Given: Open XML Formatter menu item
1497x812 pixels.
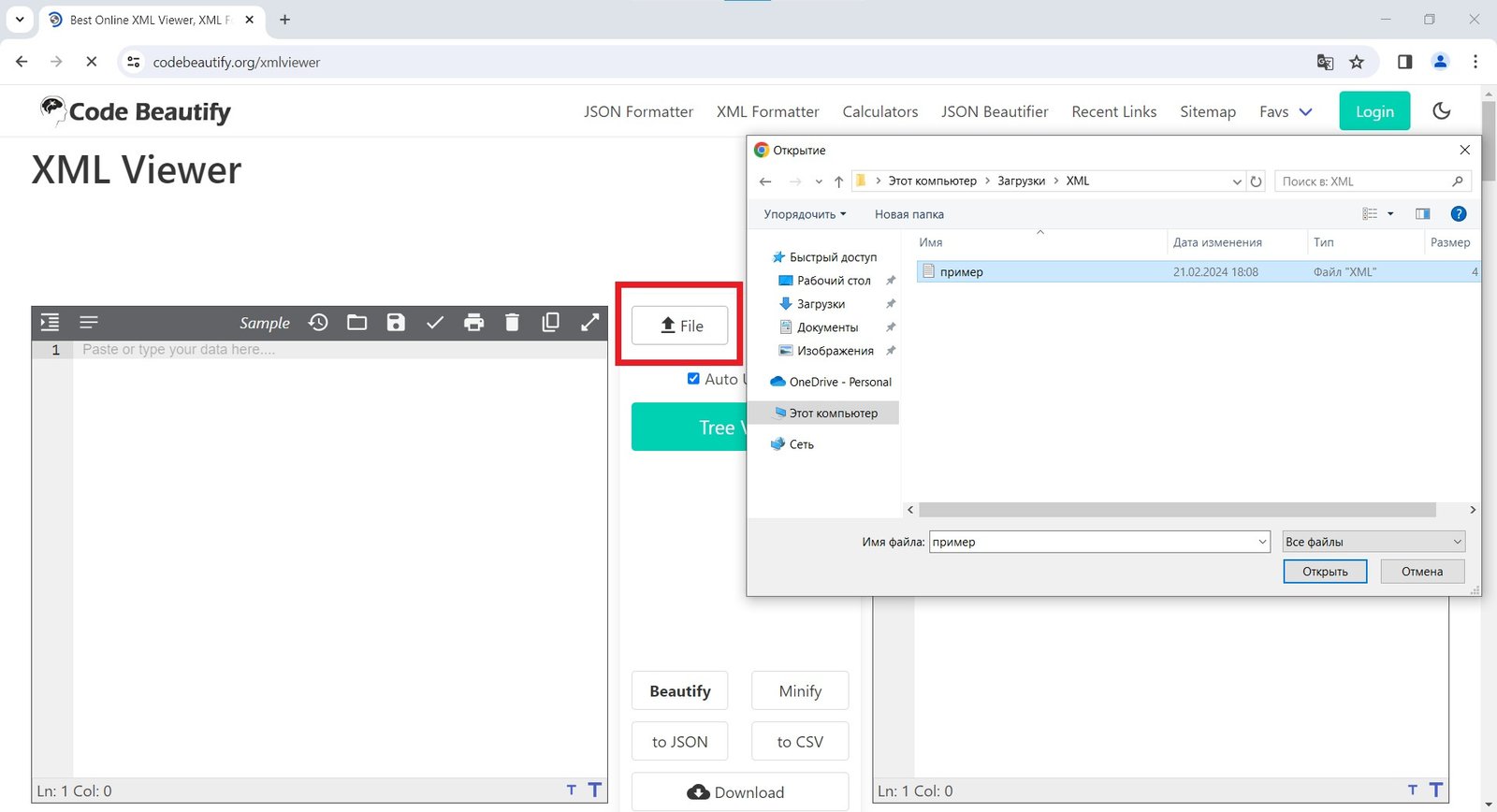Looking at the screenshot, I should (767, 111).
